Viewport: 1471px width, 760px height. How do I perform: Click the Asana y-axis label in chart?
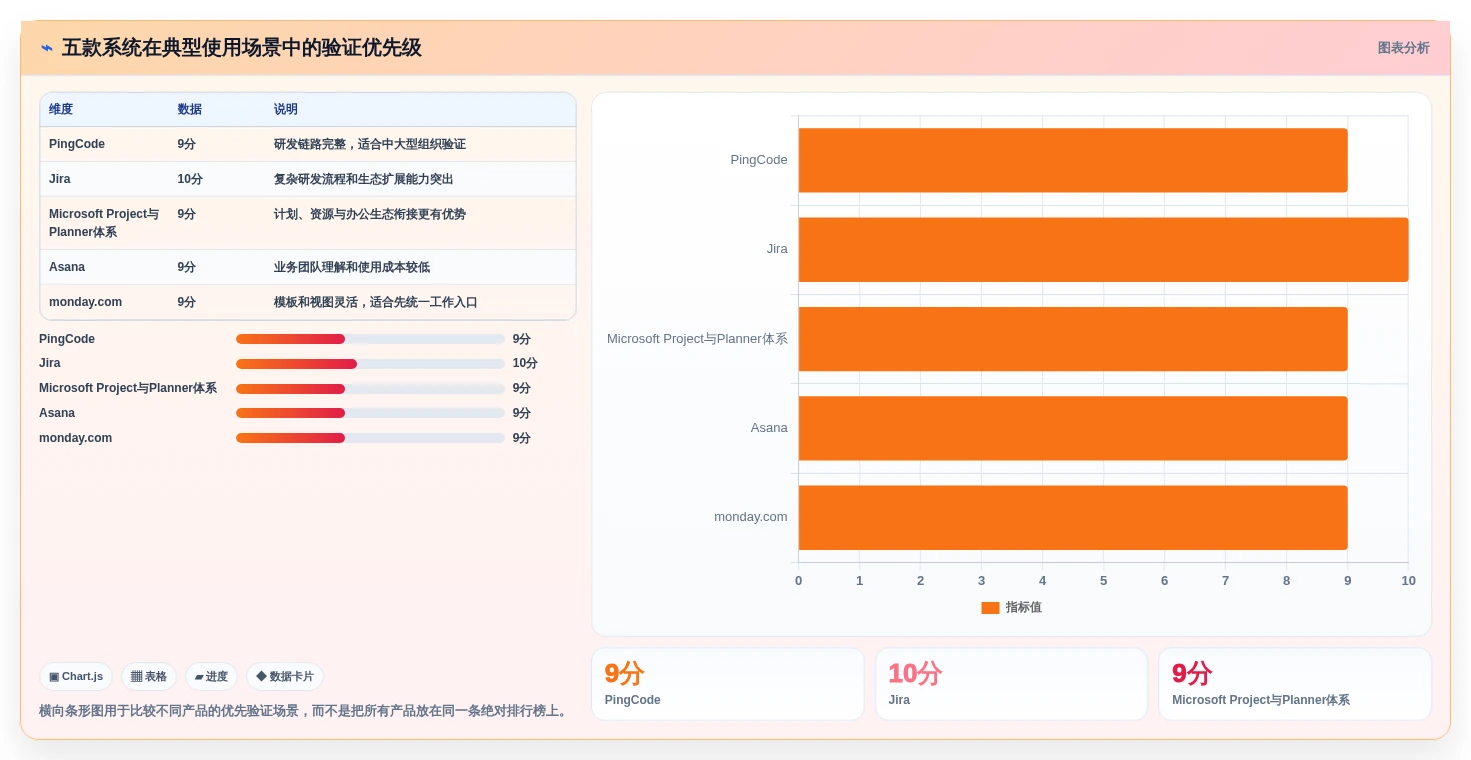(x=769, y=428)
